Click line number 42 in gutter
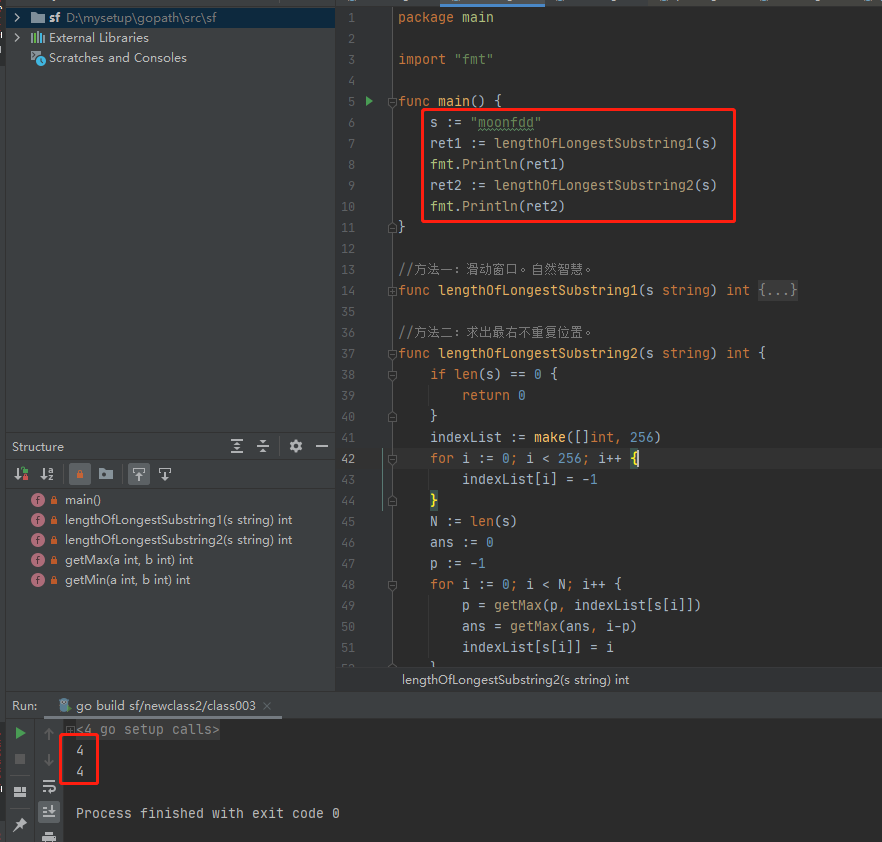882x842 pixels. click(348, 459)
